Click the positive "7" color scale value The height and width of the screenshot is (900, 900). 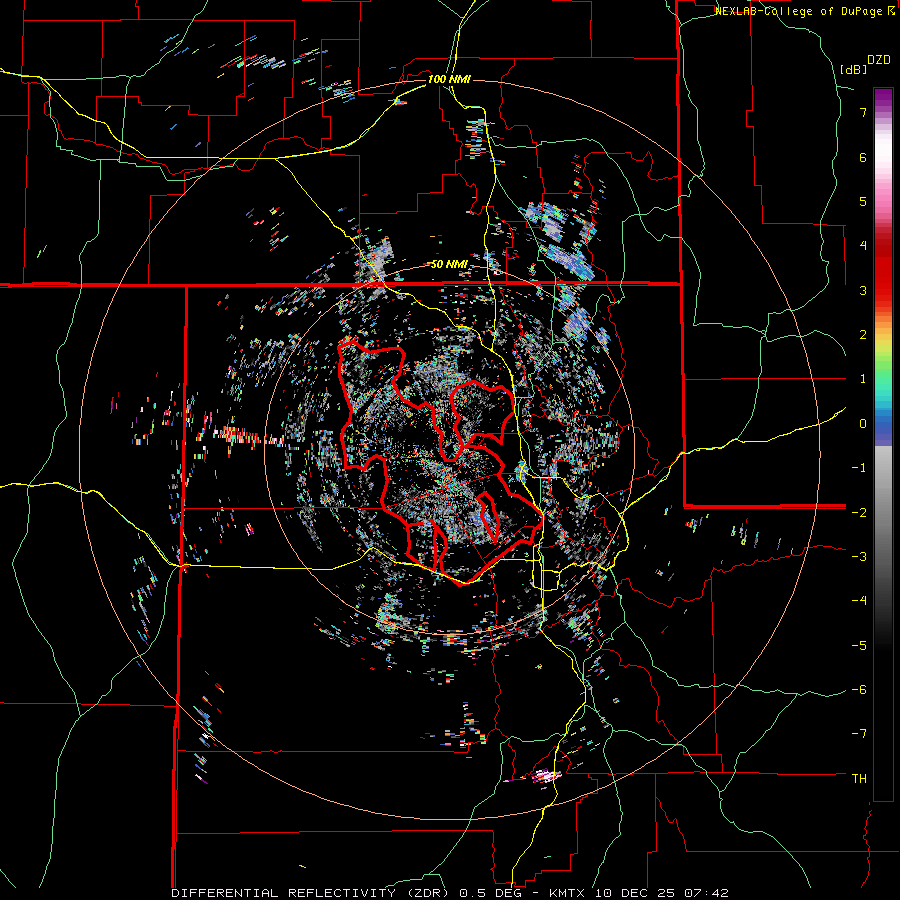click(863, 112)
